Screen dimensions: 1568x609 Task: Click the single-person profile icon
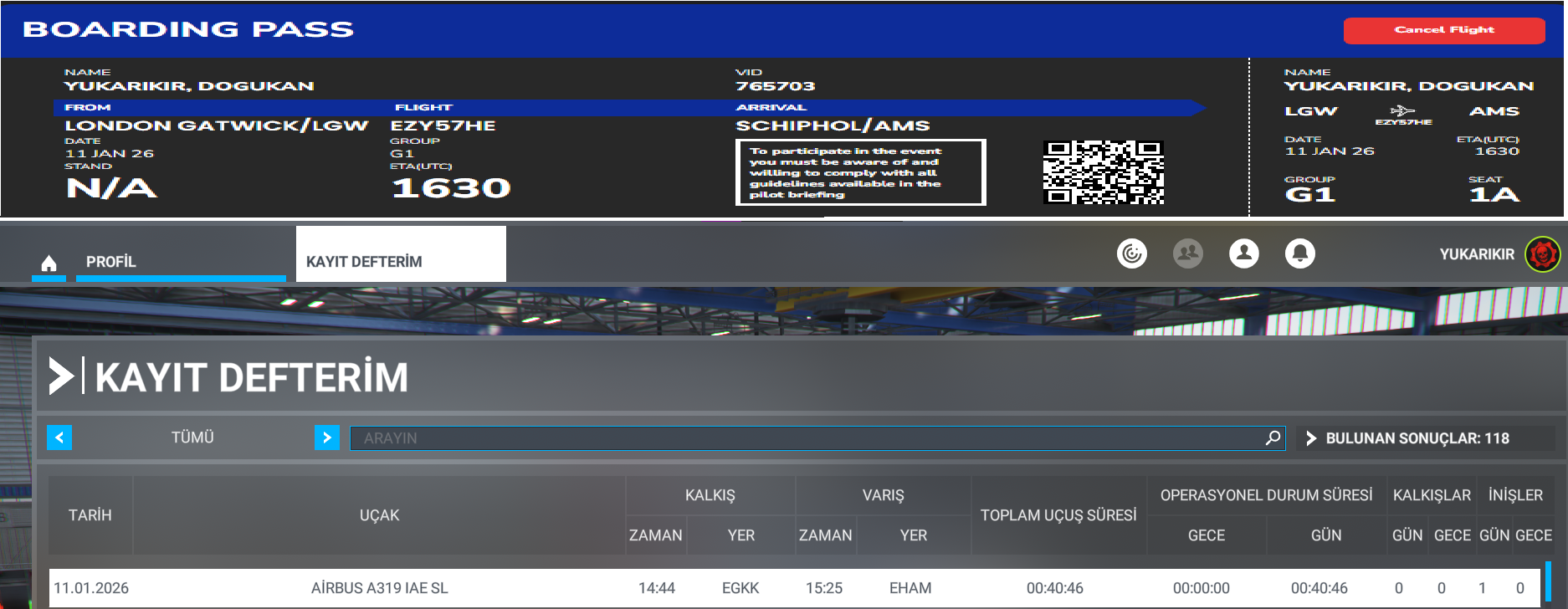click(1244, 253)
